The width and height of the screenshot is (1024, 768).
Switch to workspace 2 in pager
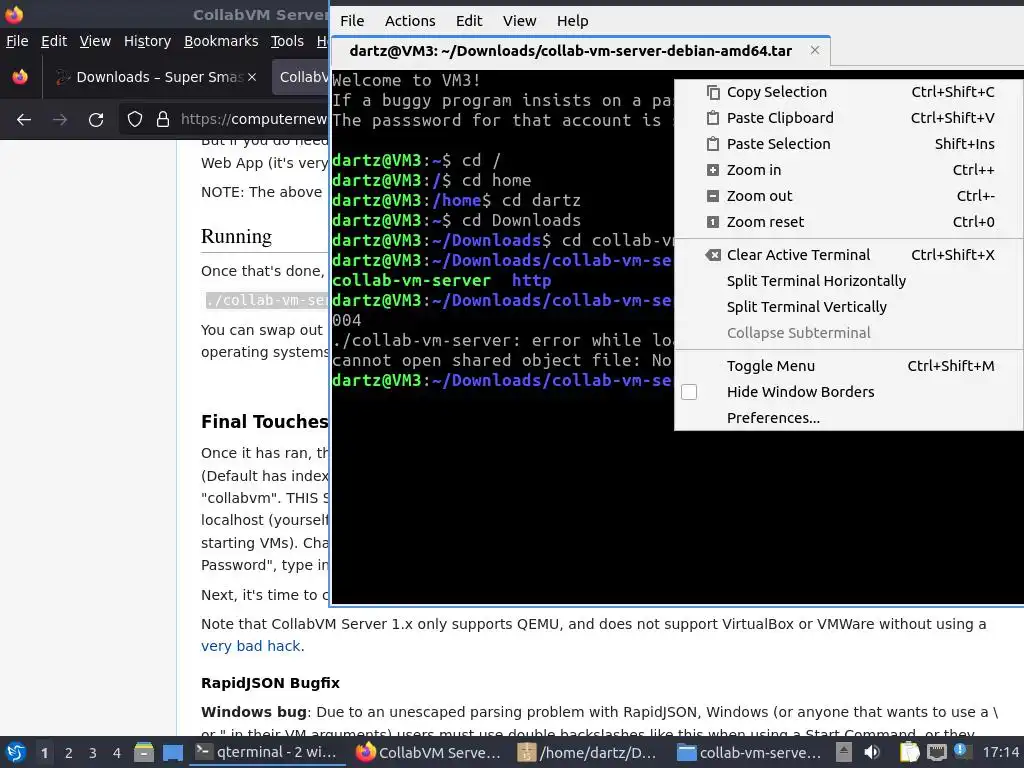69,753
